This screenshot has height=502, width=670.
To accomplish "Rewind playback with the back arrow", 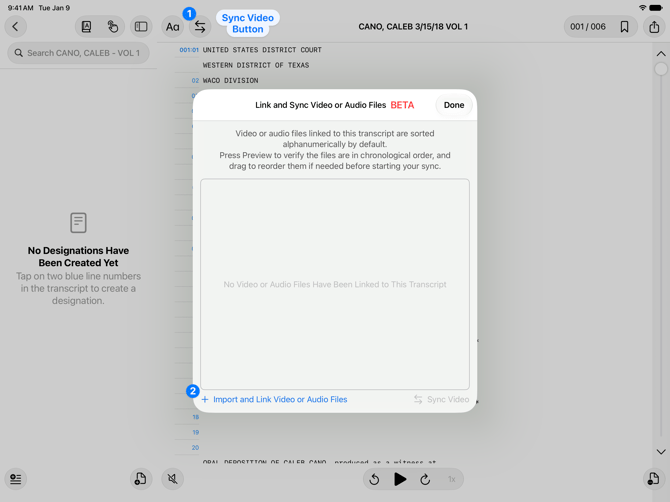I will point(374,479).
